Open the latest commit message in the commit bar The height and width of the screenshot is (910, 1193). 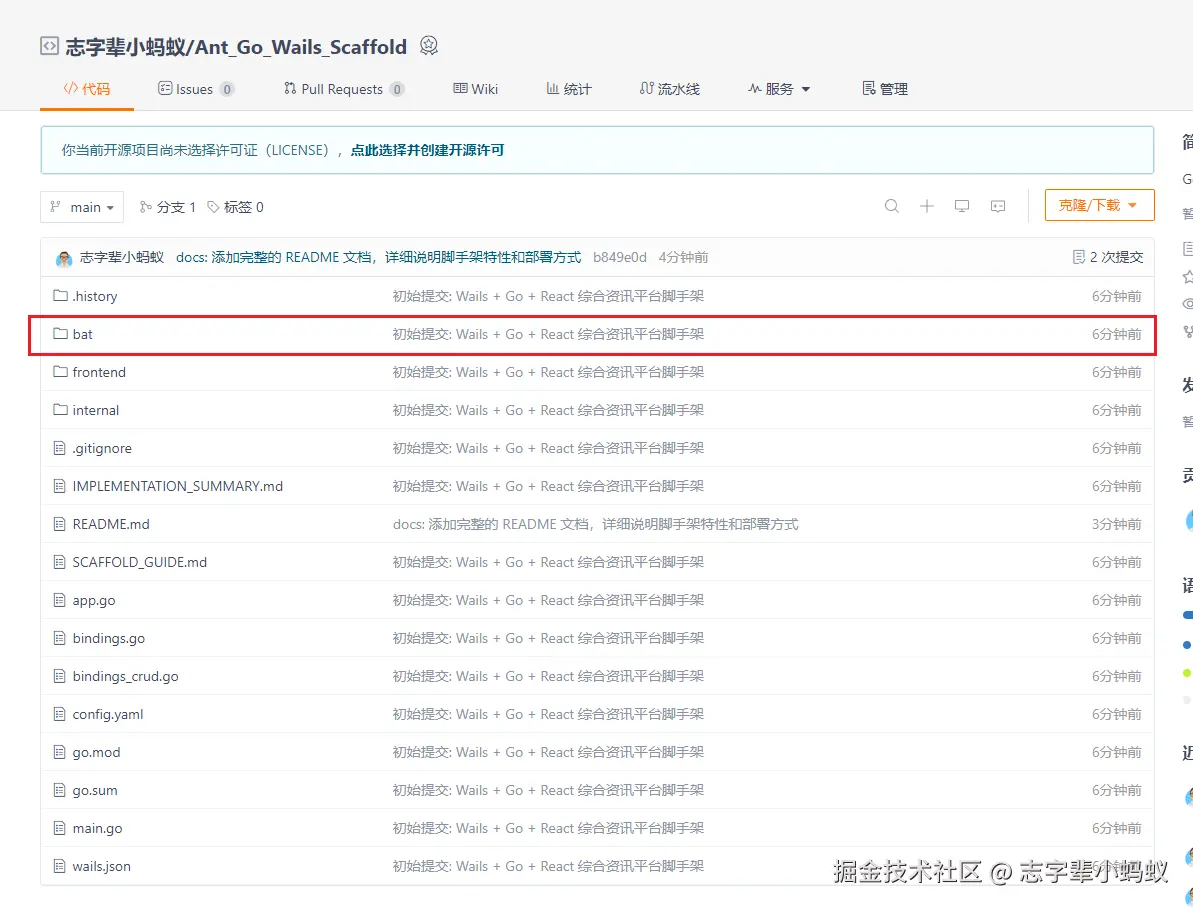[x=378, y=257]
